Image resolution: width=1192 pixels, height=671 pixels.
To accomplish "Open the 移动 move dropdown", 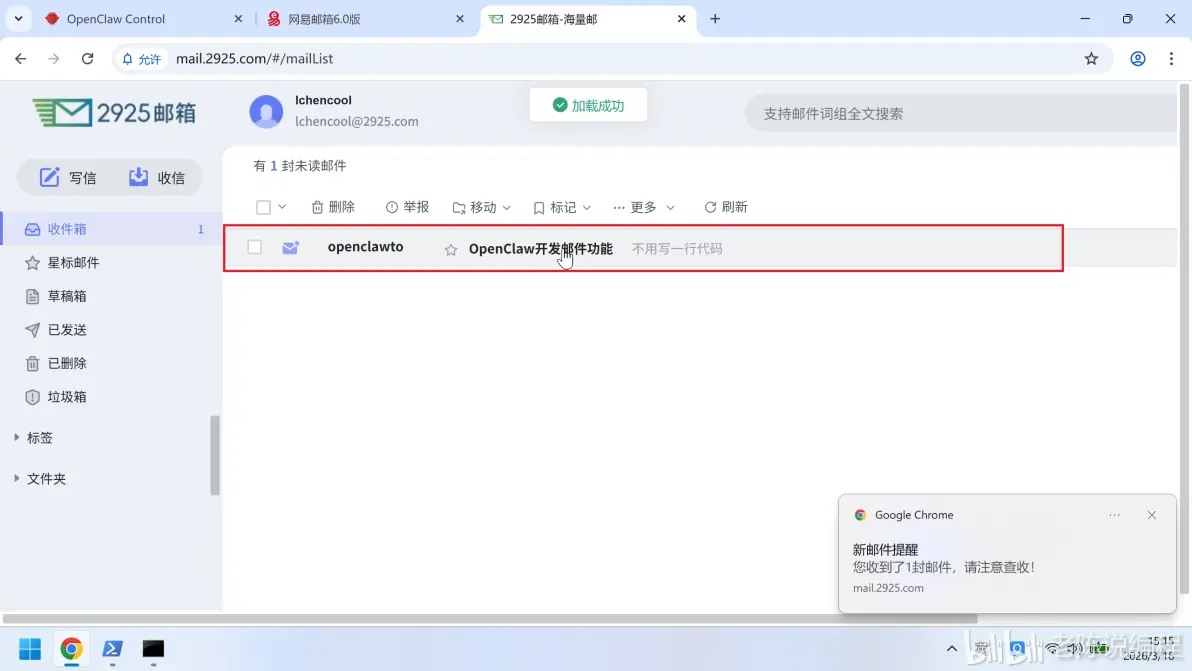I will point(482,207).
